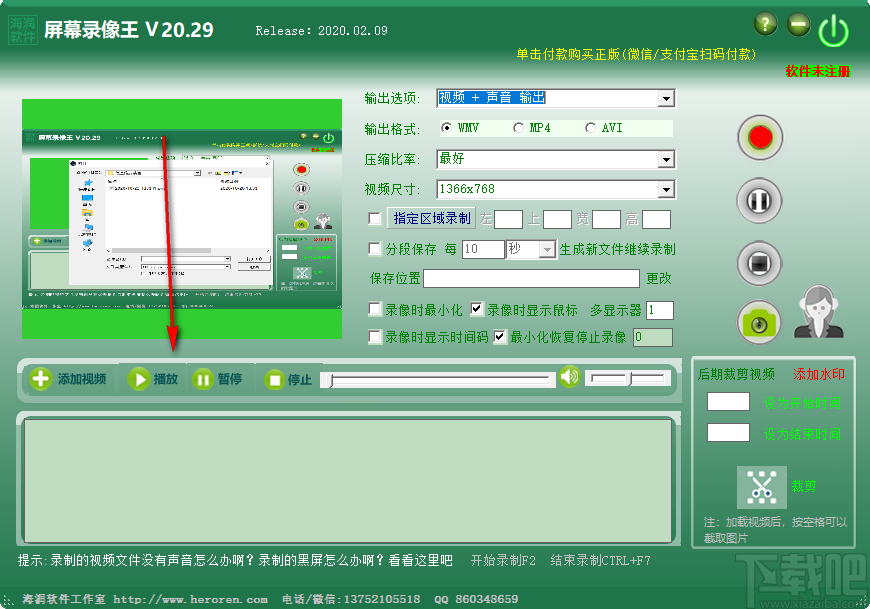
Task: Open the 视频尺寸 dropdown
Action: point(666,190)
